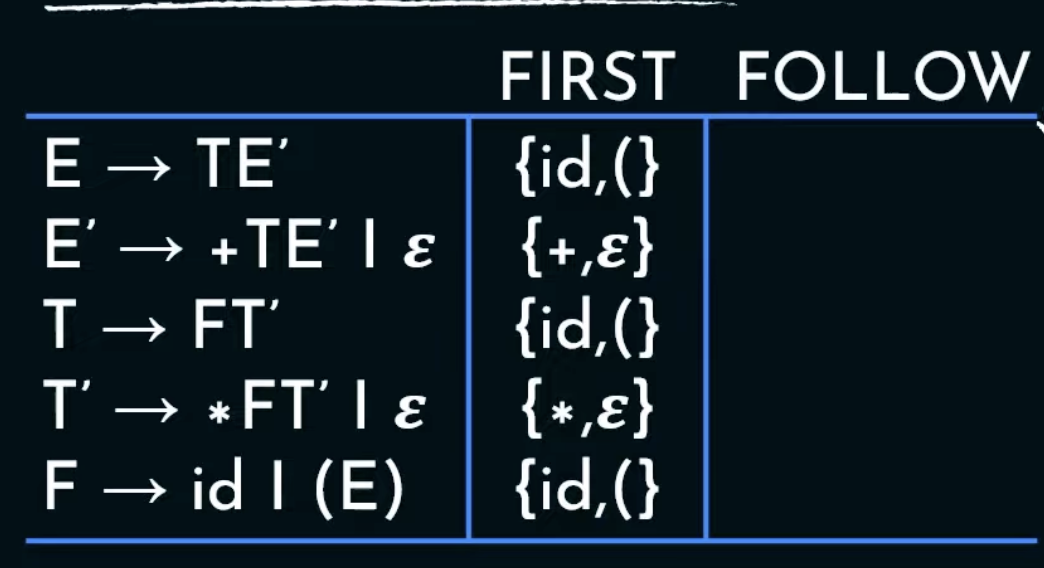The width and height of the screenshot is (1044, 568).
Task: Click the empty FOLLOW cell for E
Action: coord(870,169)
